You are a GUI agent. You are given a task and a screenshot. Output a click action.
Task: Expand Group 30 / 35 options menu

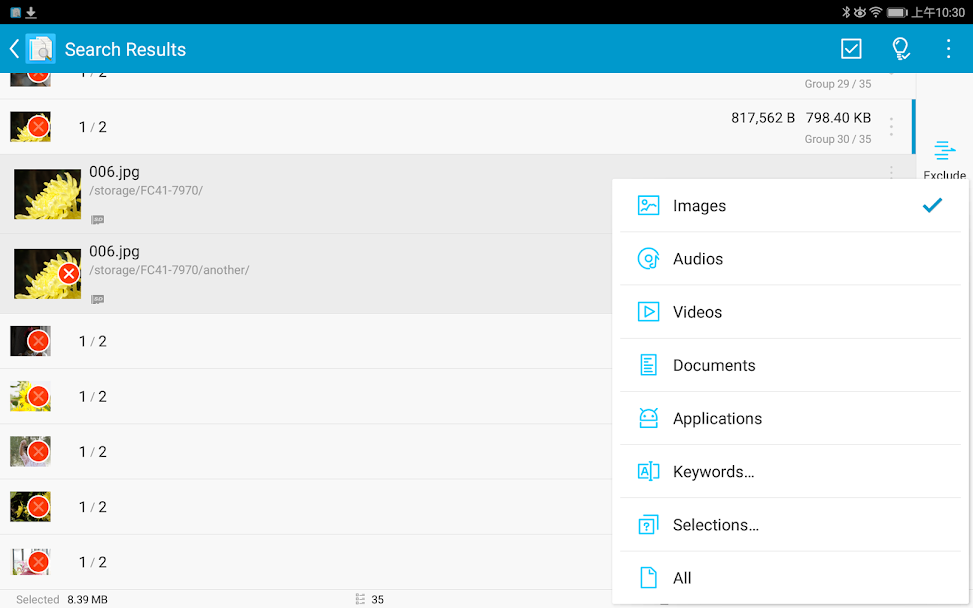891,127
